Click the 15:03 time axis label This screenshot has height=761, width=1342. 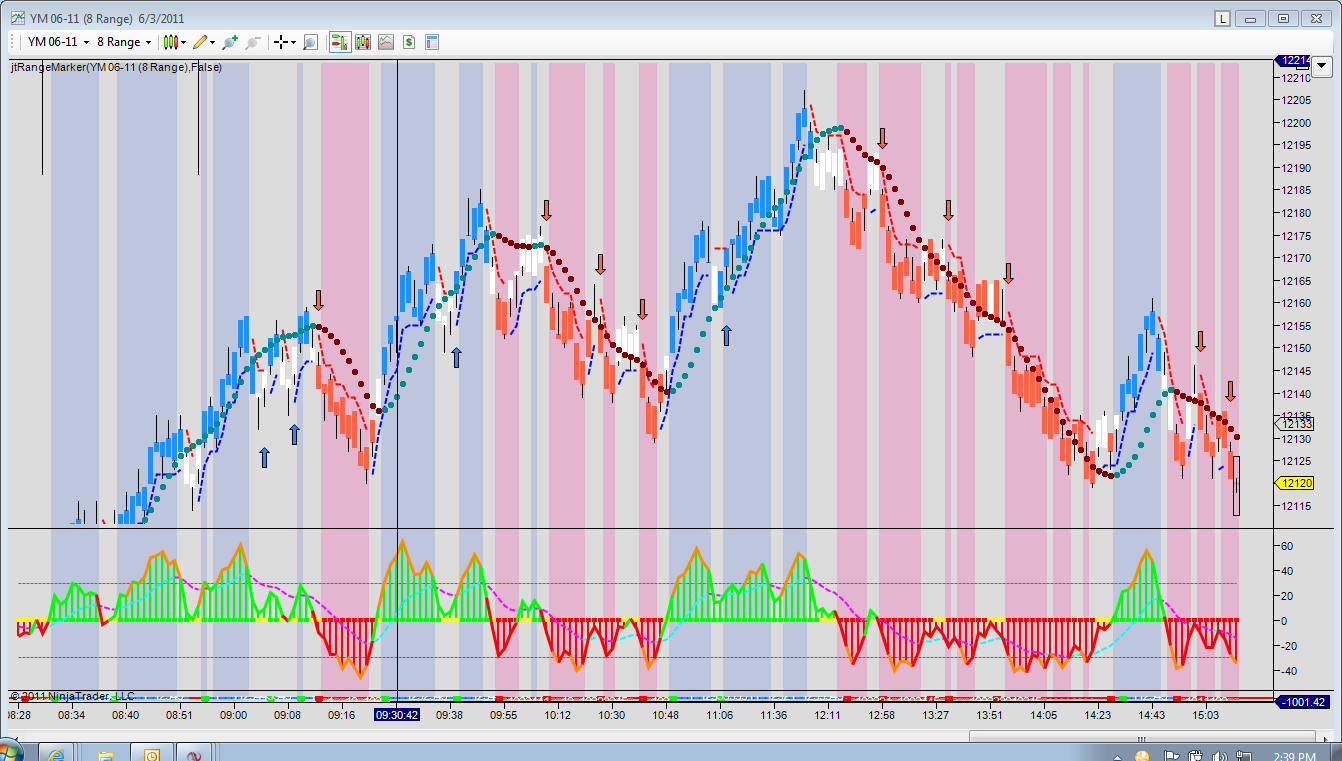coord(1206,715)
